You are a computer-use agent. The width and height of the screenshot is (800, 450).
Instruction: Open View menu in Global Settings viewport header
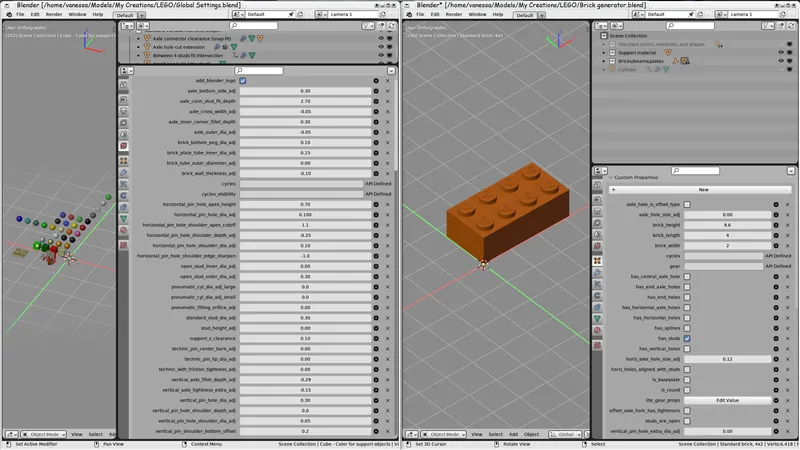(77, 434)
